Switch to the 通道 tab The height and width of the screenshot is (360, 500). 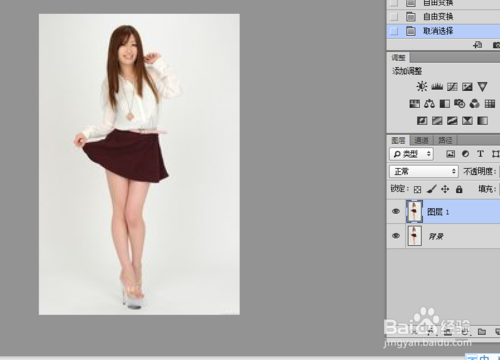click(421, 140)
